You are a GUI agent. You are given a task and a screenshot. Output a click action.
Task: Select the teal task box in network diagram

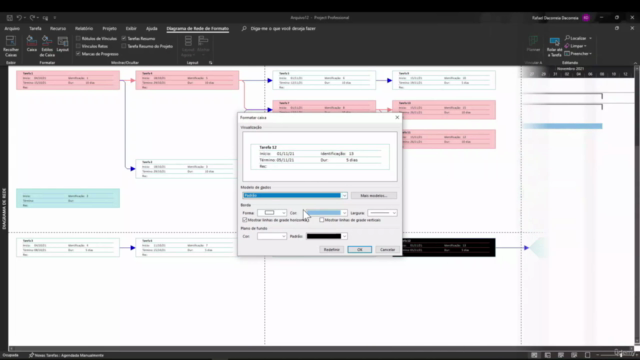coord(68,198)
